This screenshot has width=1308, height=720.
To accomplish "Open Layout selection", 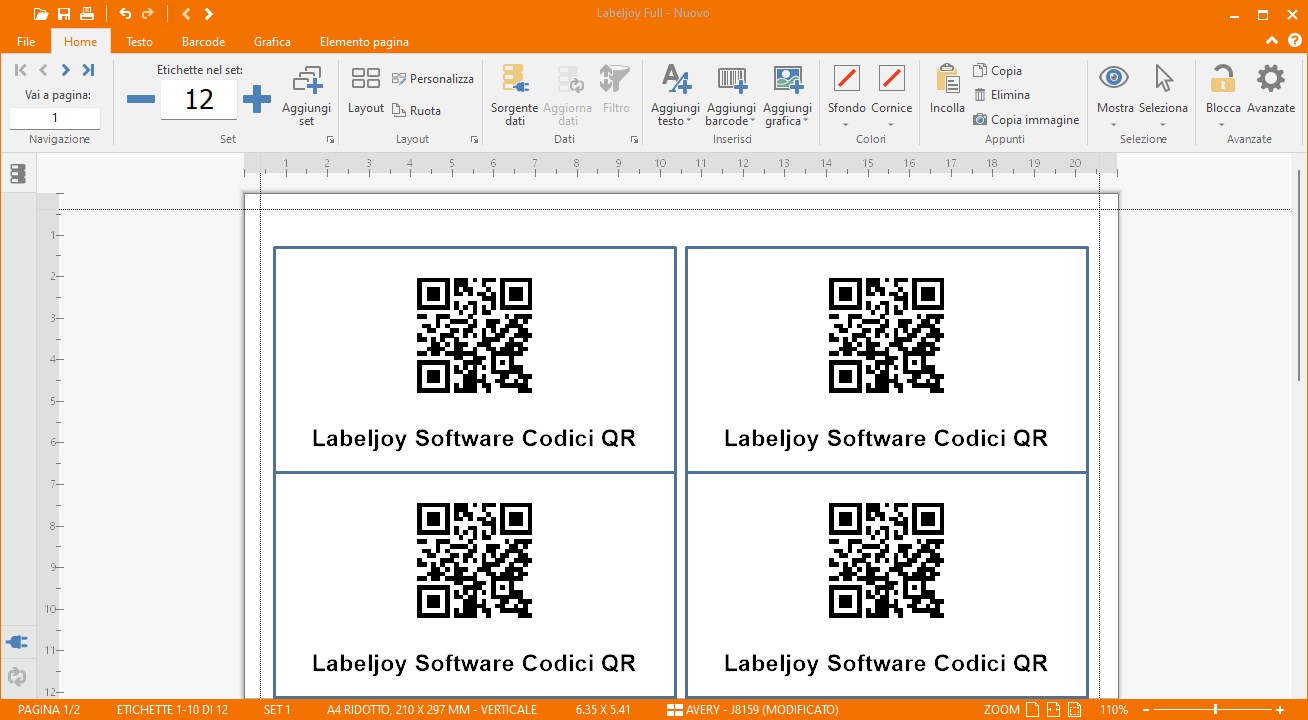I will pyautogui.click(x=366, y=90).
